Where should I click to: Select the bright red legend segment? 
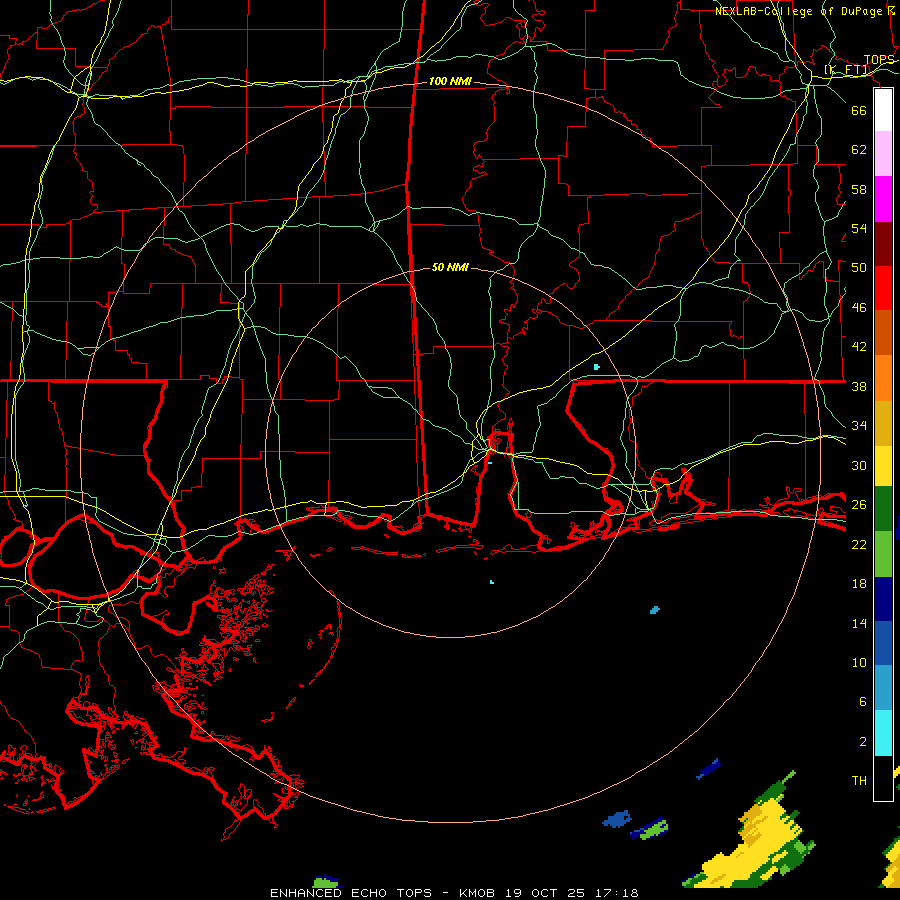(x=883, y=288)
